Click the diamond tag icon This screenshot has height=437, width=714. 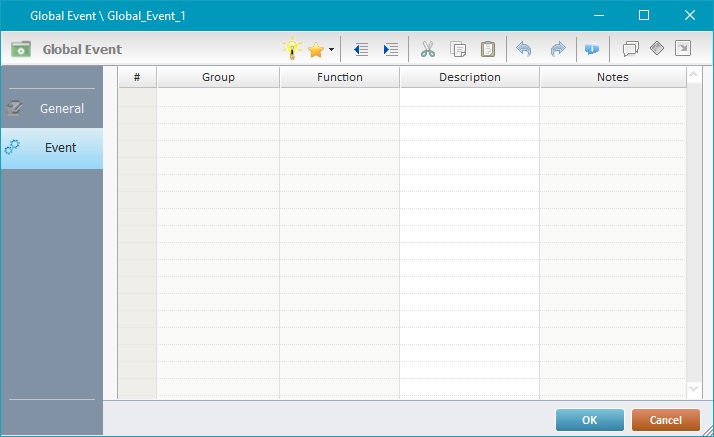pyautogui.click(x=657, y=49)
